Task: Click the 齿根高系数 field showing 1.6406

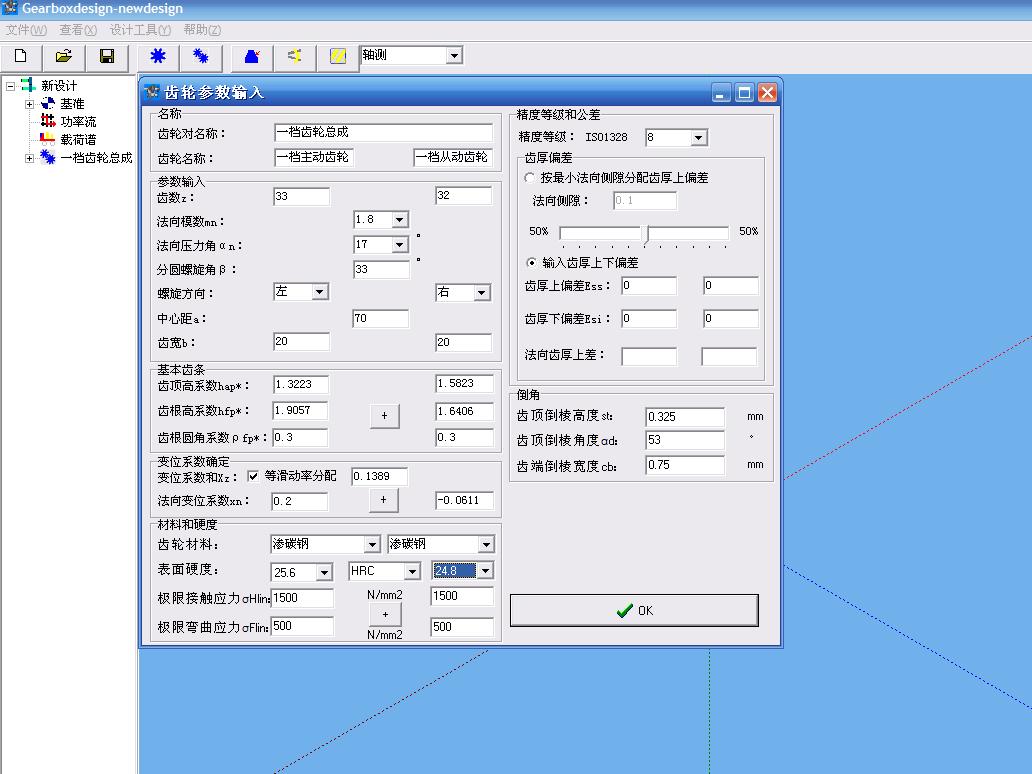Action: [x=464, y=411]
